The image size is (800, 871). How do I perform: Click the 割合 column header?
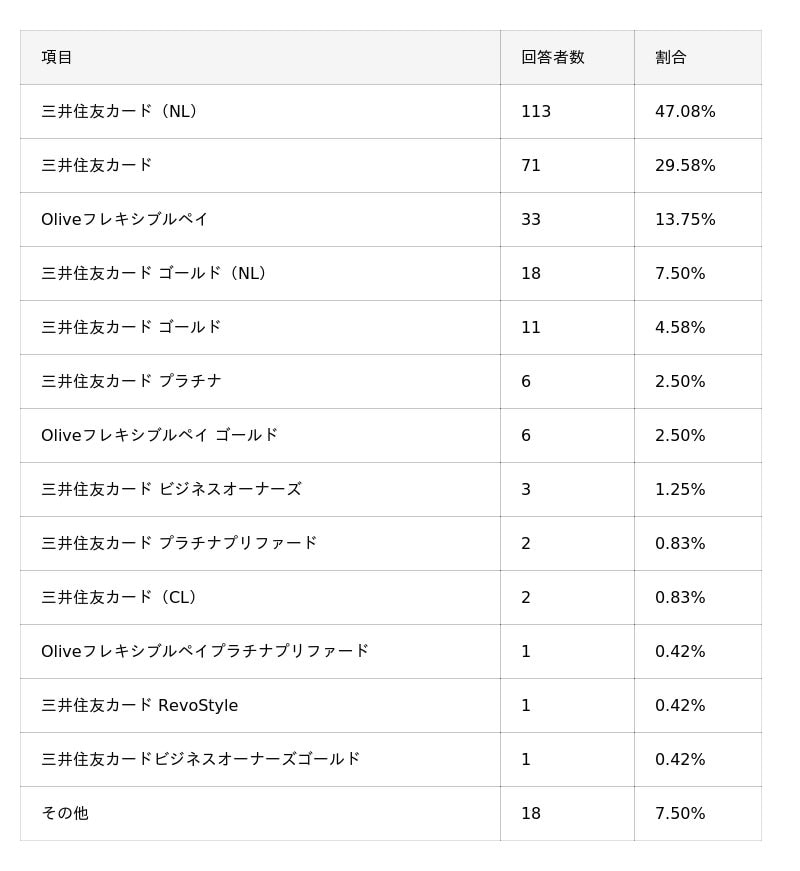[x=671, y=57]
